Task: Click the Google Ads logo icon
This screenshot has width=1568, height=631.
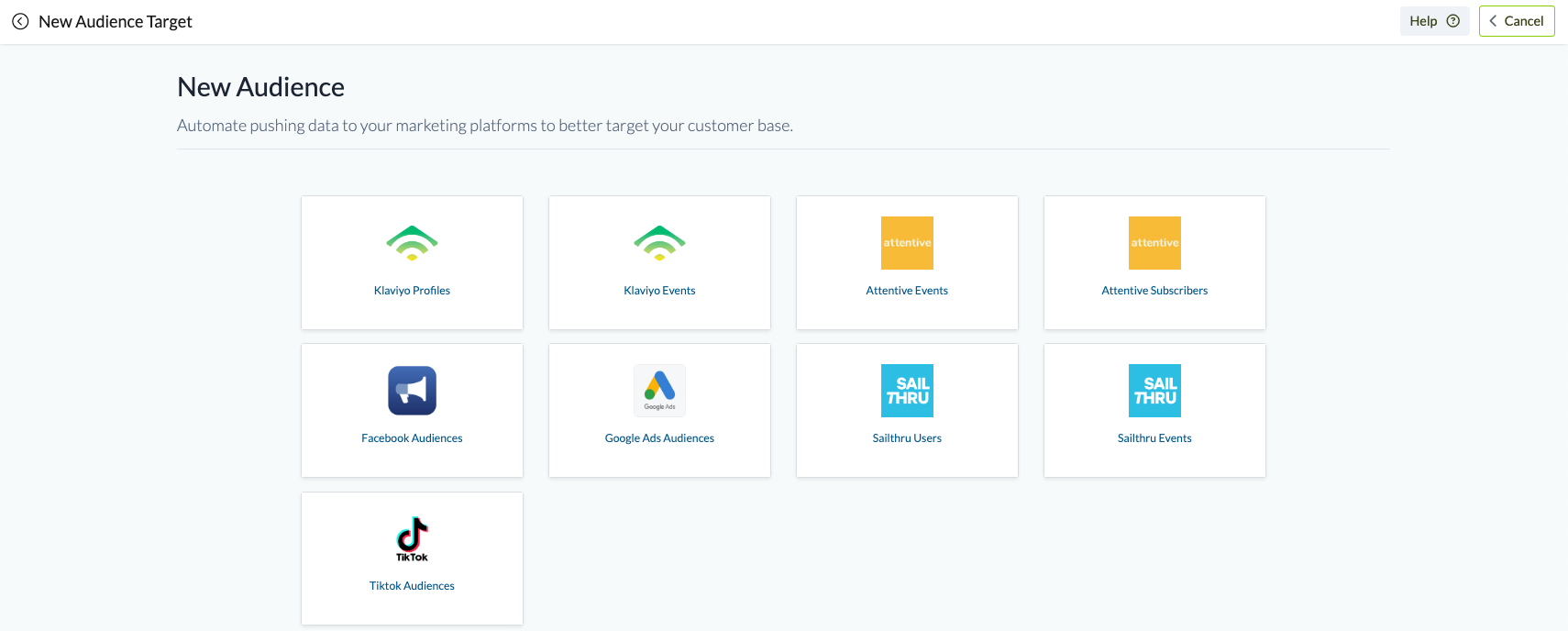Action: point(659,391)
